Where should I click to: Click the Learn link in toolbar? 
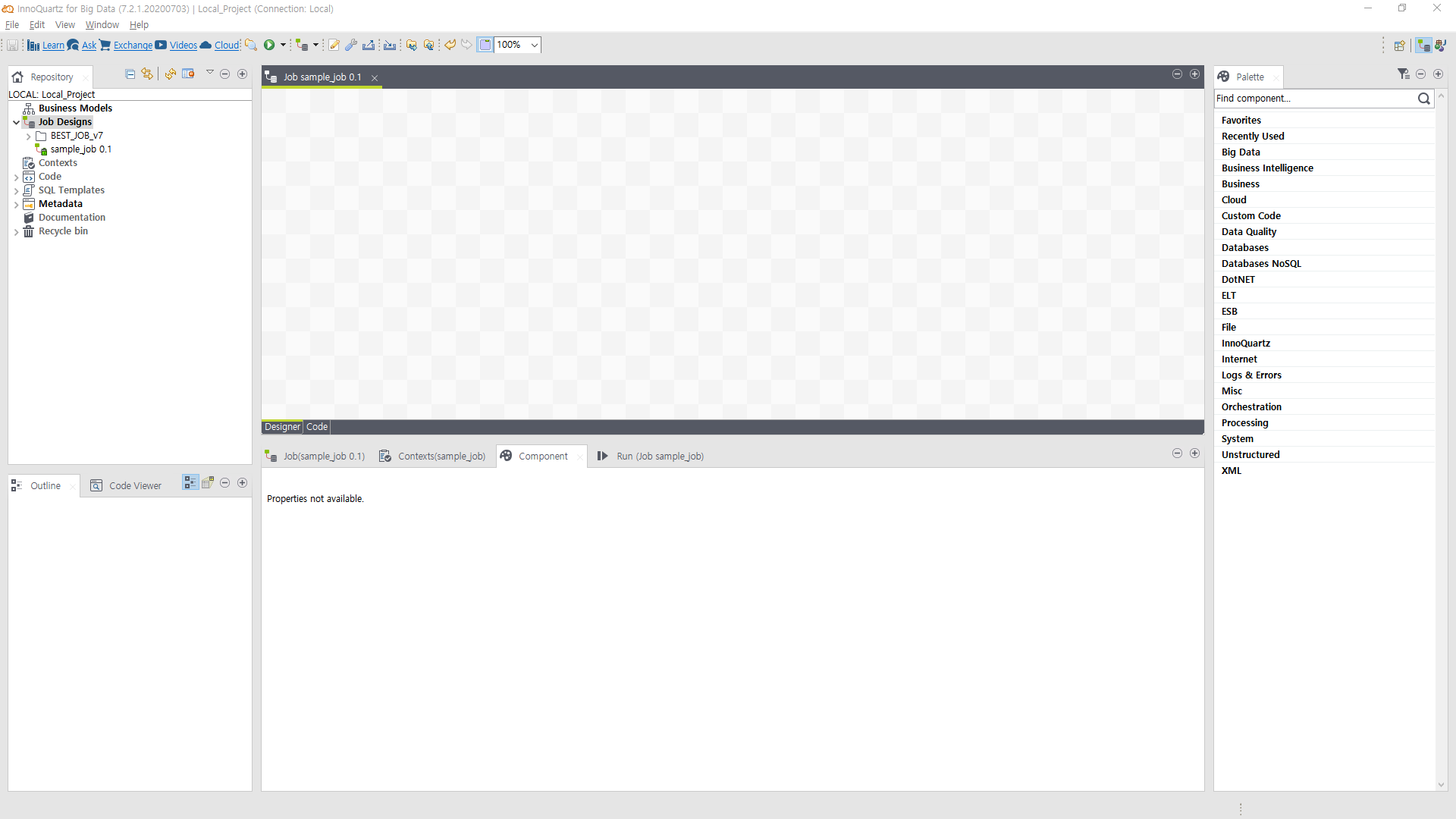(x=53, y=45)
